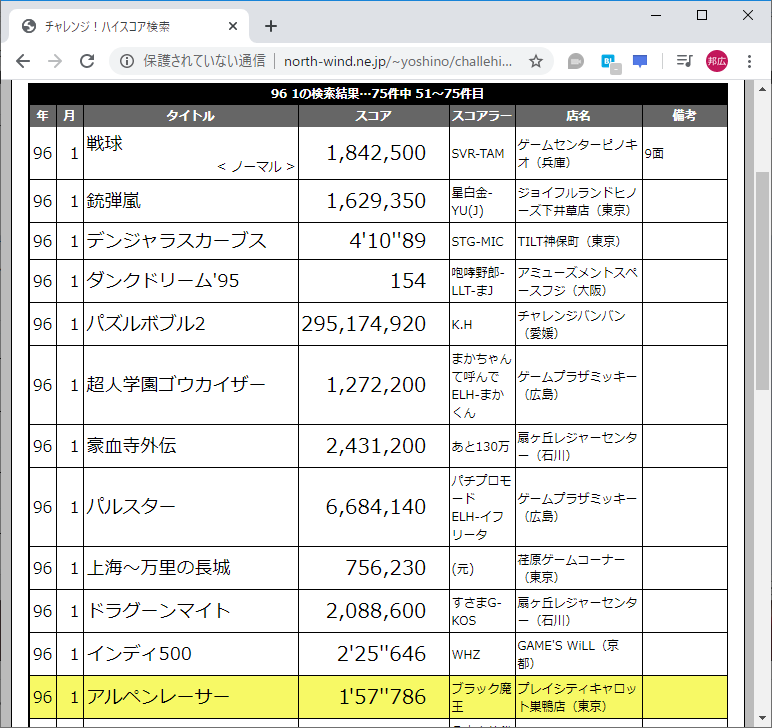Click the scorer あと130万
772x728 pixels.
480,446
